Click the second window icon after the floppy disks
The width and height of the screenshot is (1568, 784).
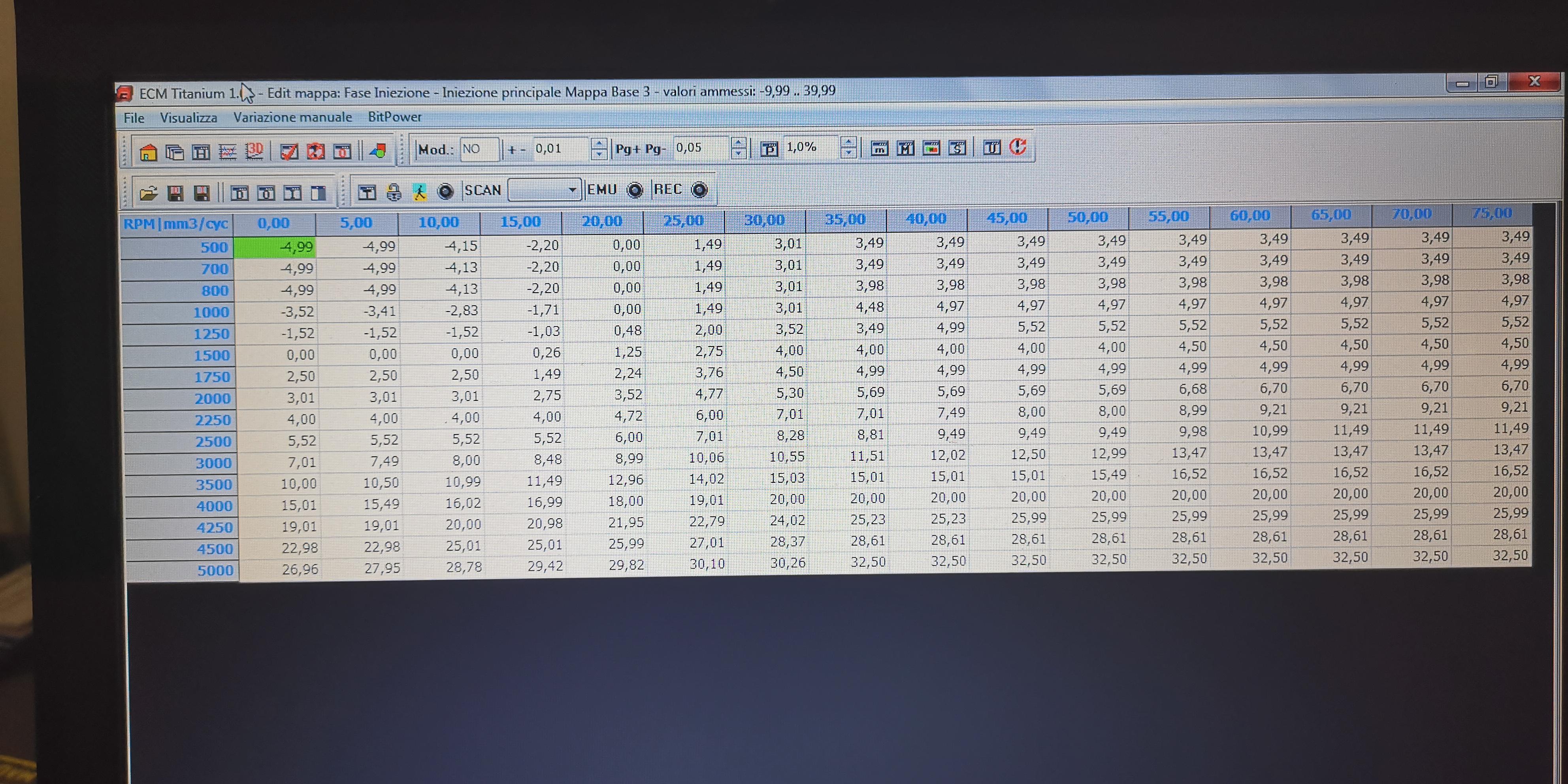coord(266,194)
